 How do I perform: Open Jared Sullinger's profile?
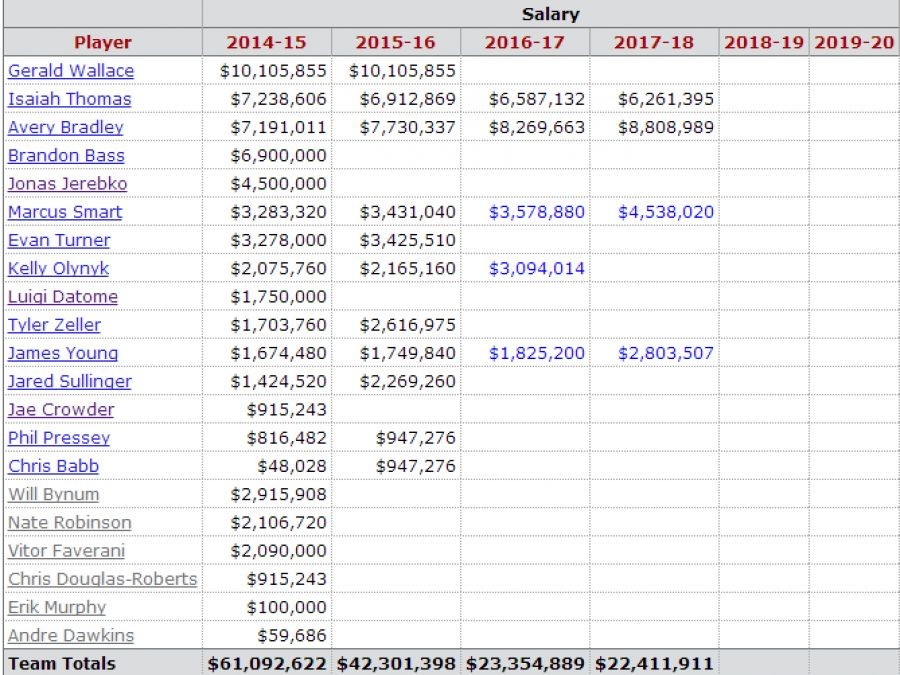[x=69, y=381]
